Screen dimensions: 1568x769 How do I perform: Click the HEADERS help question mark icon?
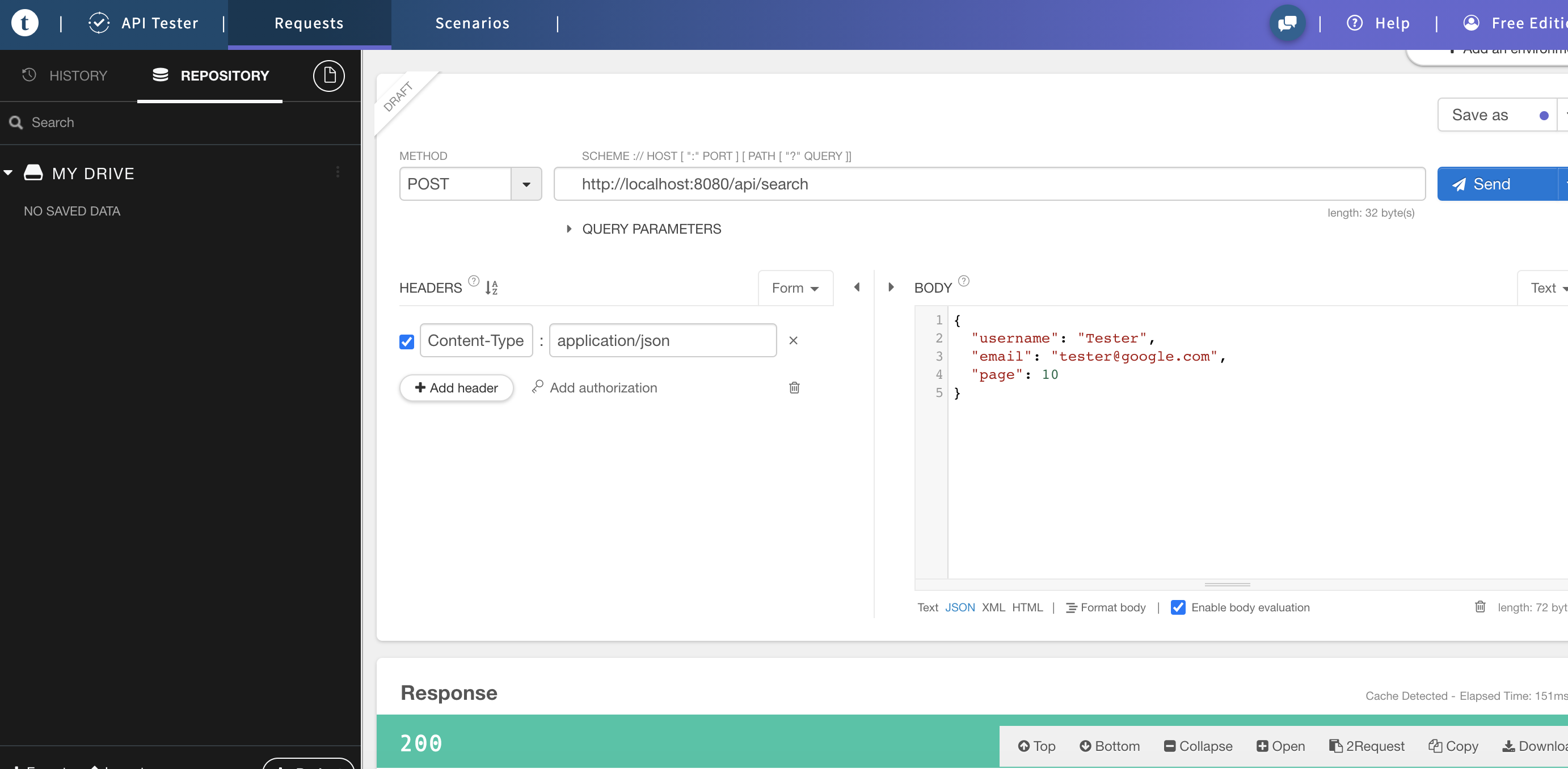point(474,281)
